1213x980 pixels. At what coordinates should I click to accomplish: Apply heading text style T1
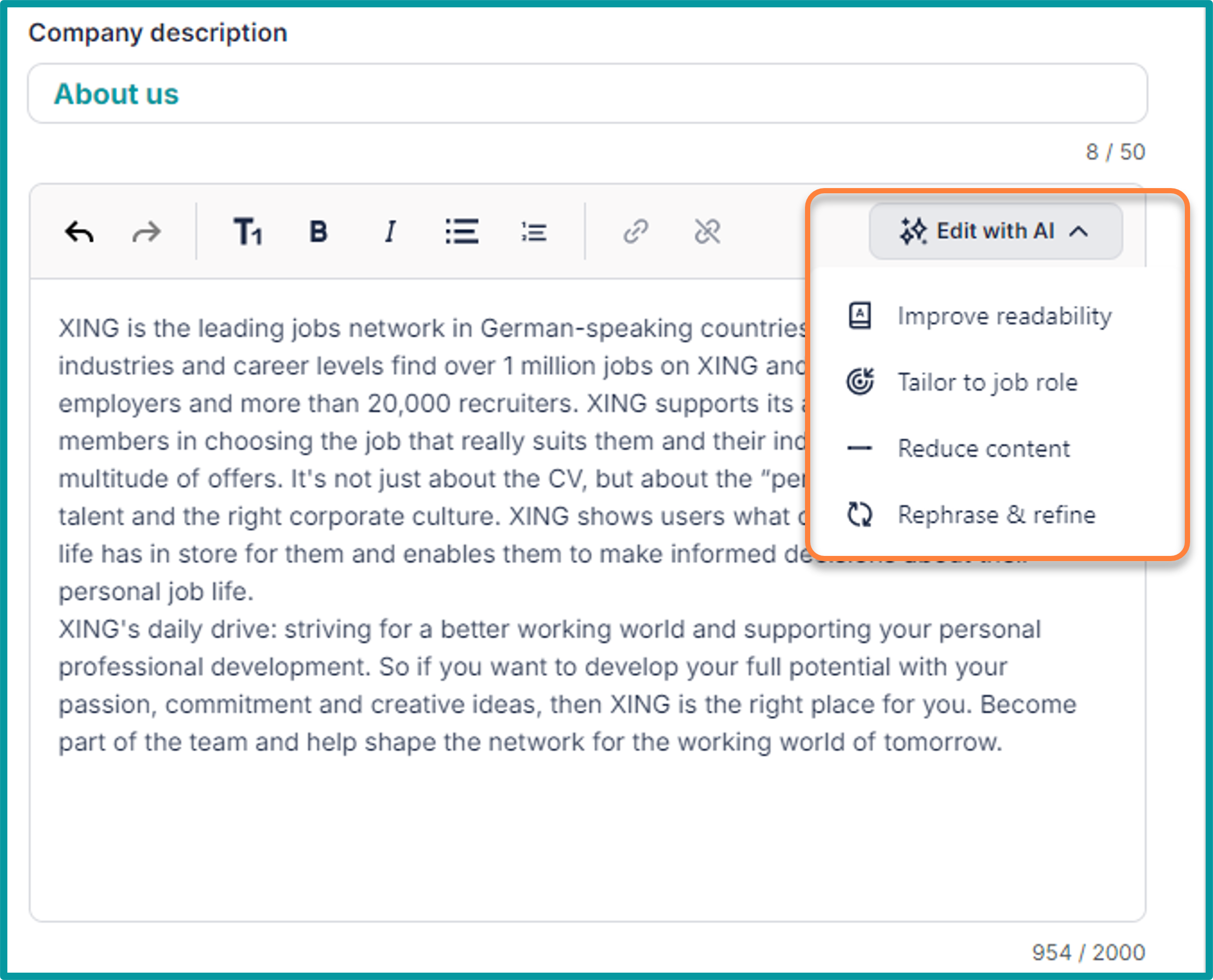click(x=248, y=231)
